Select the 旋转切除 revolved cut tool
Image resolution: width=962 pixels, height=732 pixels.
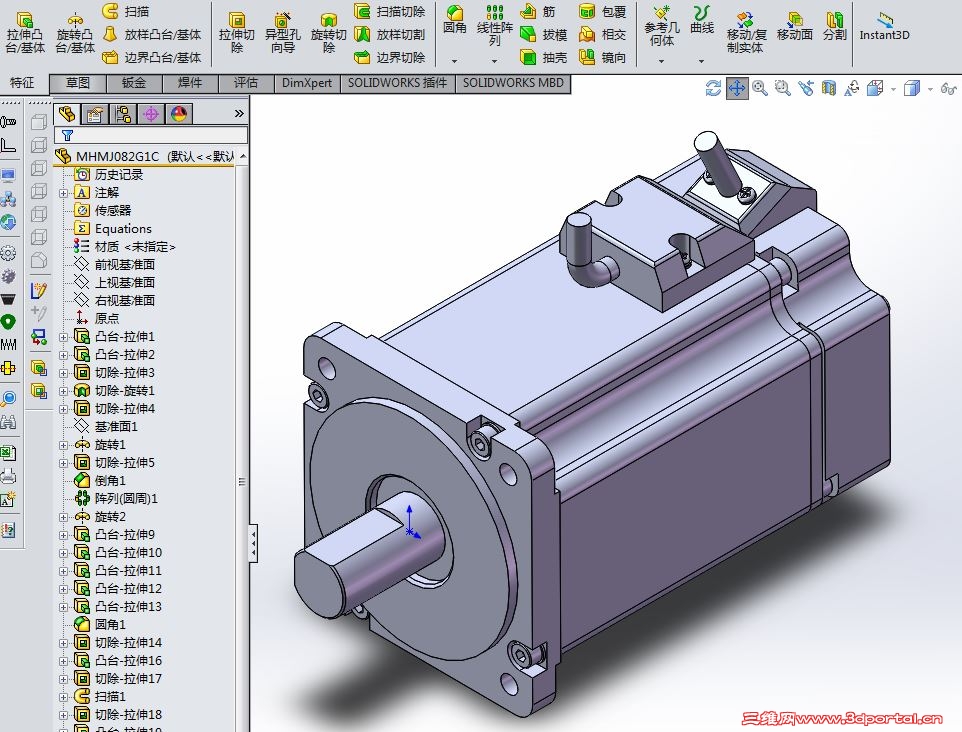tap(328, 33)
